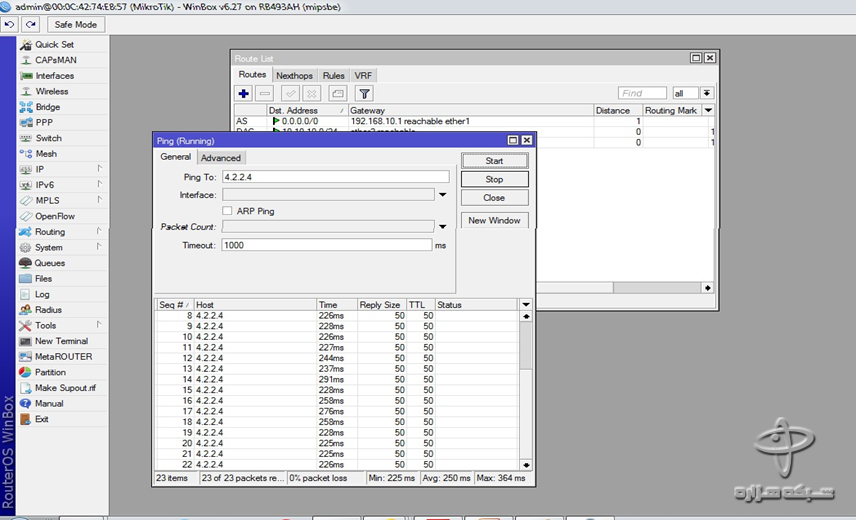Switch to the Rules tab
The width and height of the screenshot is (856, 520).
coord(334,76)
